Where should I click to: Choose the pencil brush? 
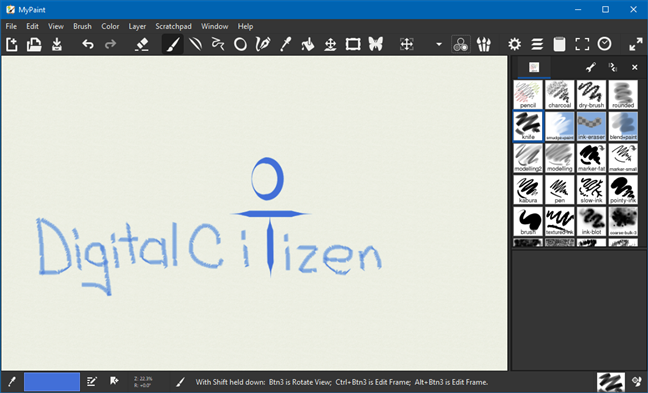coord(528,95)
